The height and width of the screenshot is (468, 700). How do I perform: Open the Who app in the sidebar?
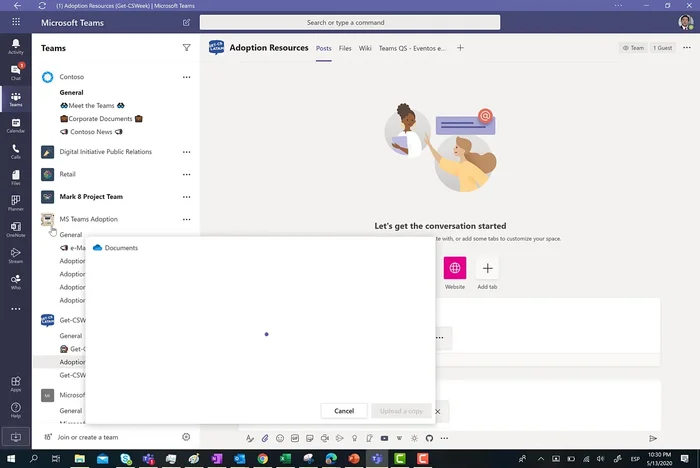tap(16, 281)
